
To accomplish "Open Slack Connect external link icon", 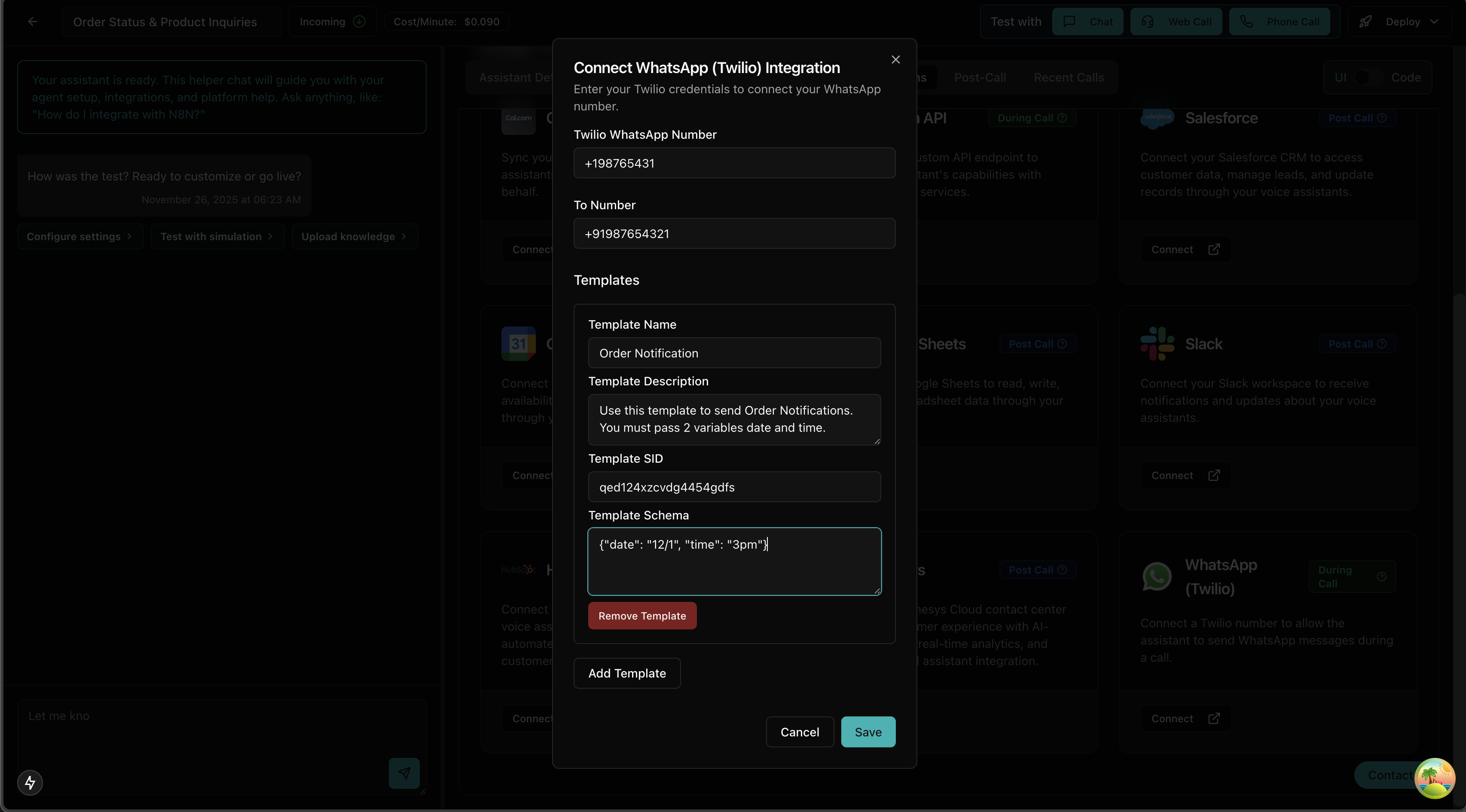I will 1214,475.
